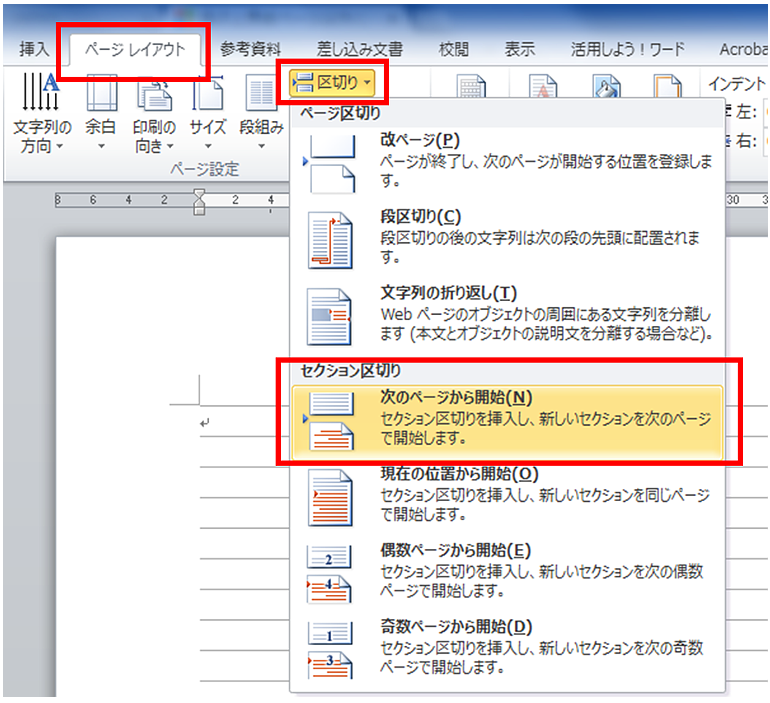Screen dimensions: 770x703
Task: Click the 改ページ page break icon
Action: coord(332,163)
